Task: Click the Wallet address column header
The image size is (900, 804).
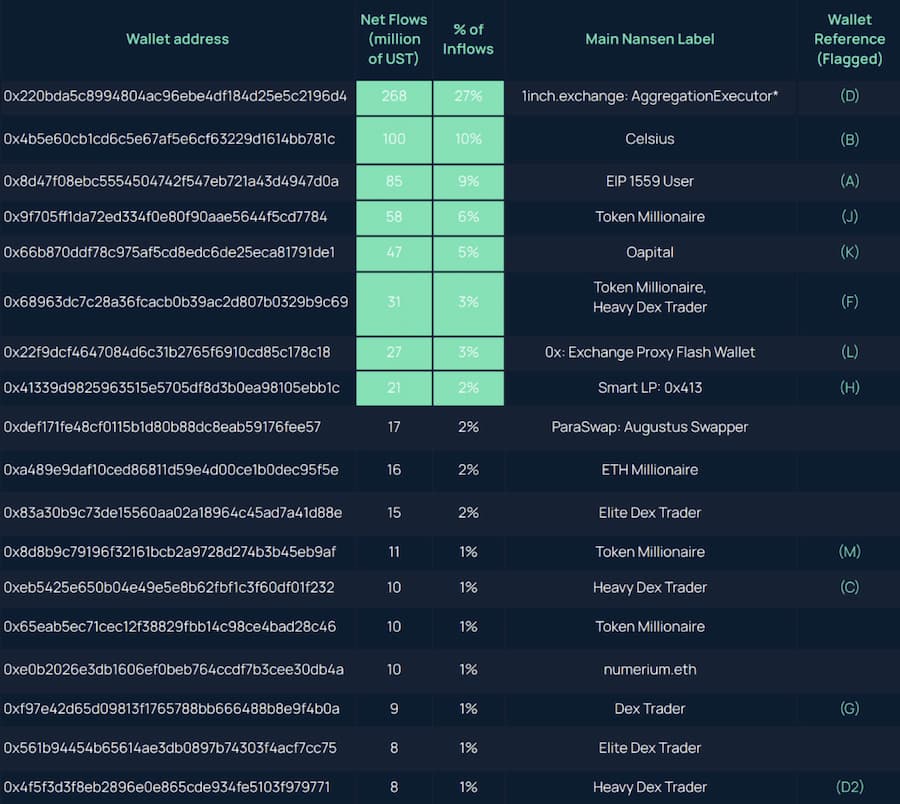Action: point(177,39)
